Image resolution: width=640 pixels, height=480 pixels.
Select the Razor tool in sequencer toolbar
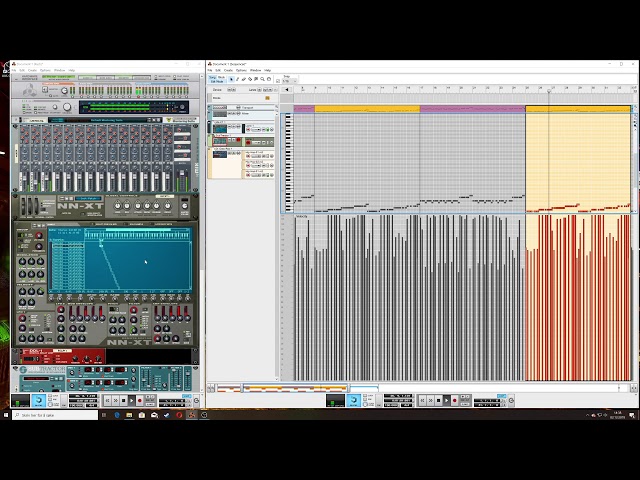pyautogui.click(x=250, y=79)
